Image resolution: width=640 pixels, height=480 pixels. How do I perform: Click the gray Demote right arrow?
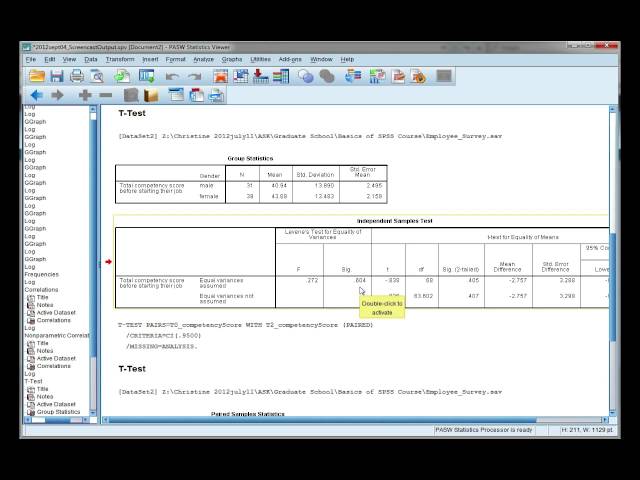(57, 95)
